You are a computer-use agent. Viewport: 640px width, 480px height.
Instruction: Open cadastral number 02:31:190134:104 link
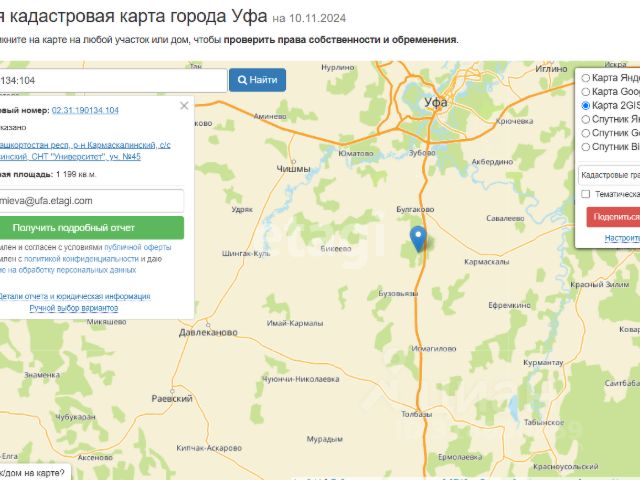pos(85,110)
